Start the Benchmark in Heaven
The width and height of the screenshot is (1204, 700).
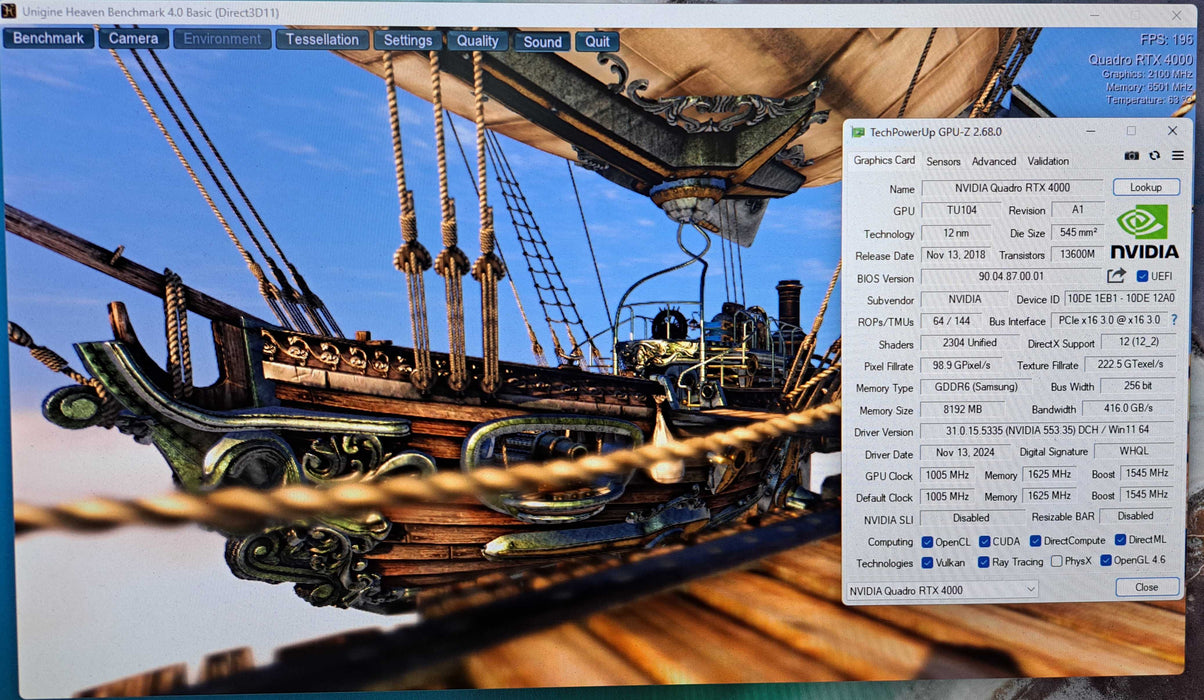(49, 38)
